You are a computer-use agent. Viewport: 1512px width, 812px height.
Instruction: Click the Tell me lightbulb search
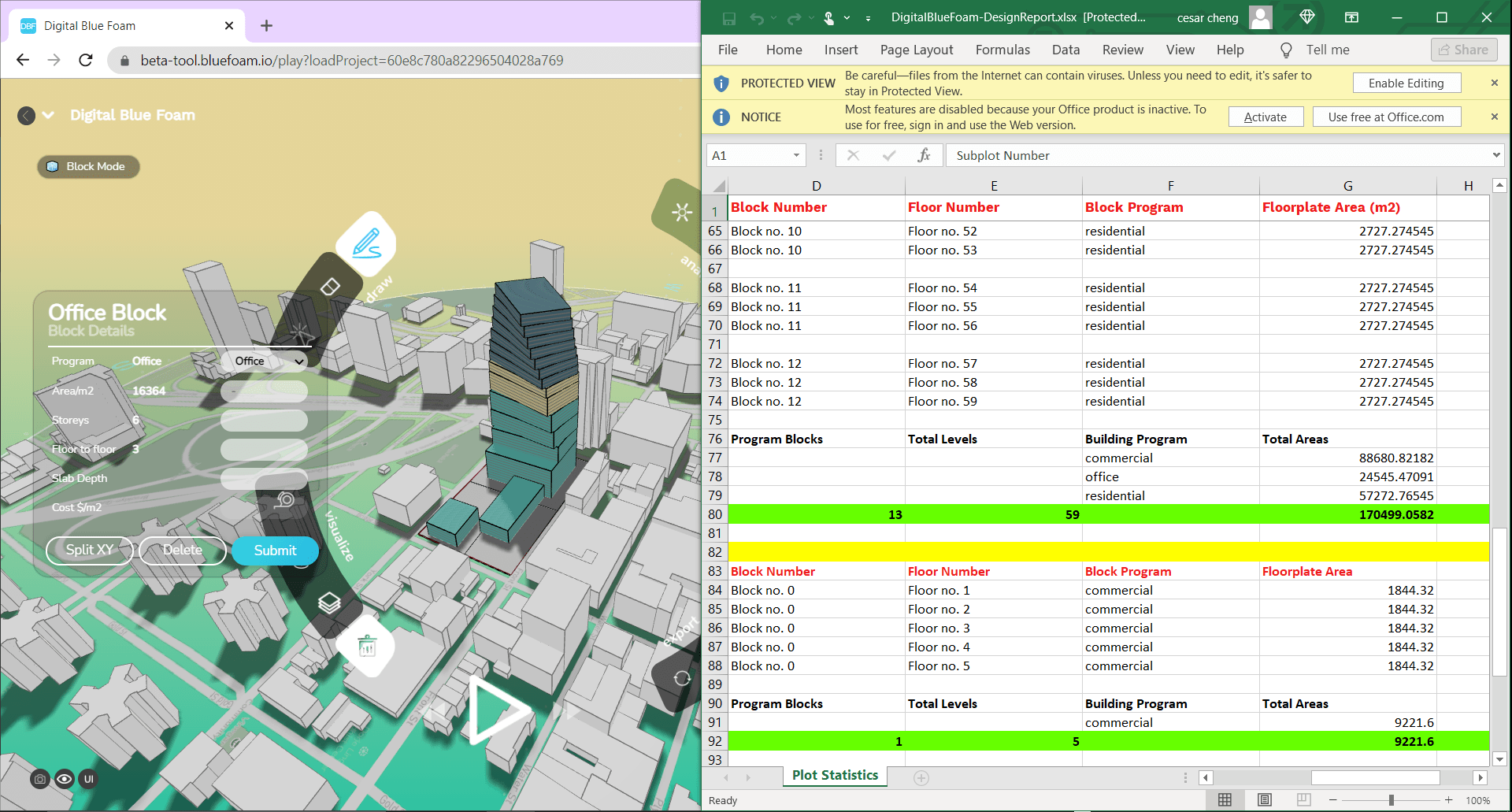tap(1314, 50)
